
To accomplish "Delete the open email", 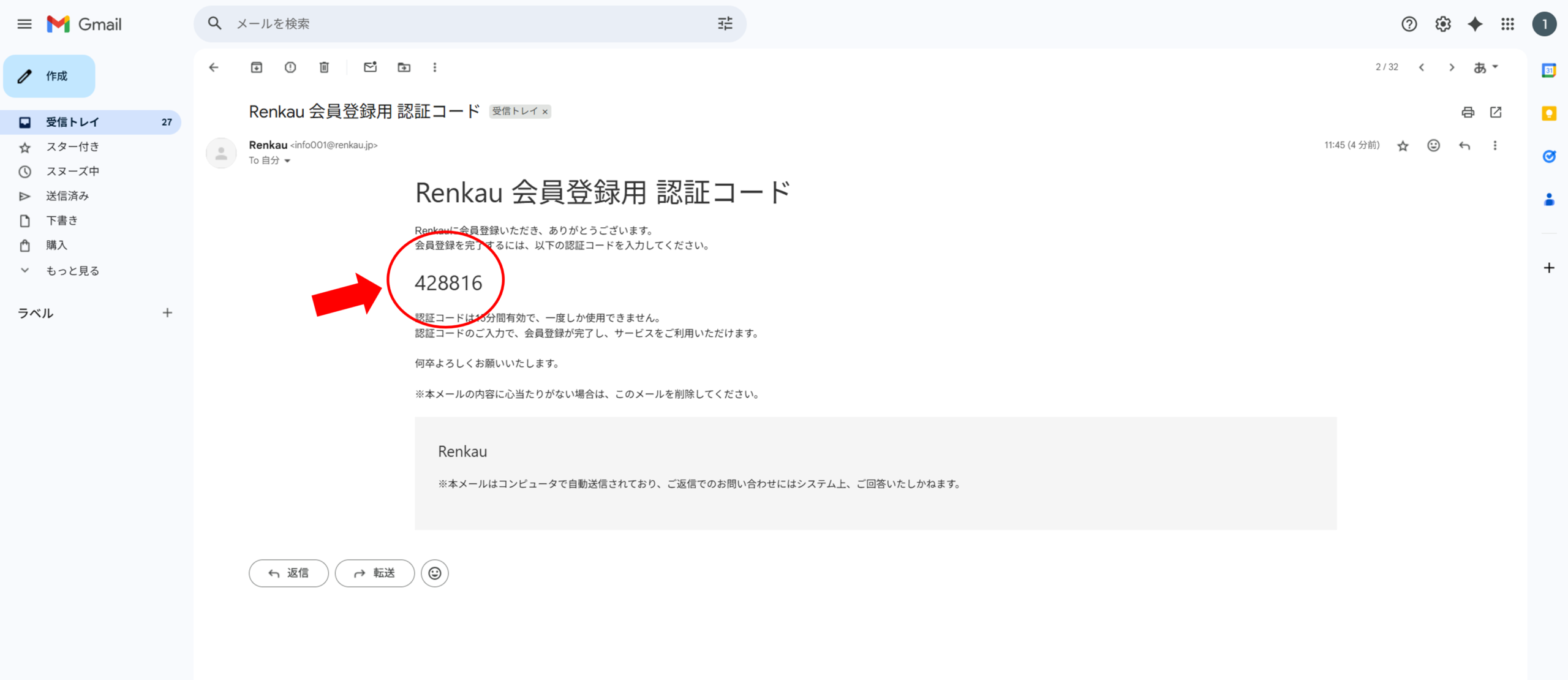I will pos(324,67).
